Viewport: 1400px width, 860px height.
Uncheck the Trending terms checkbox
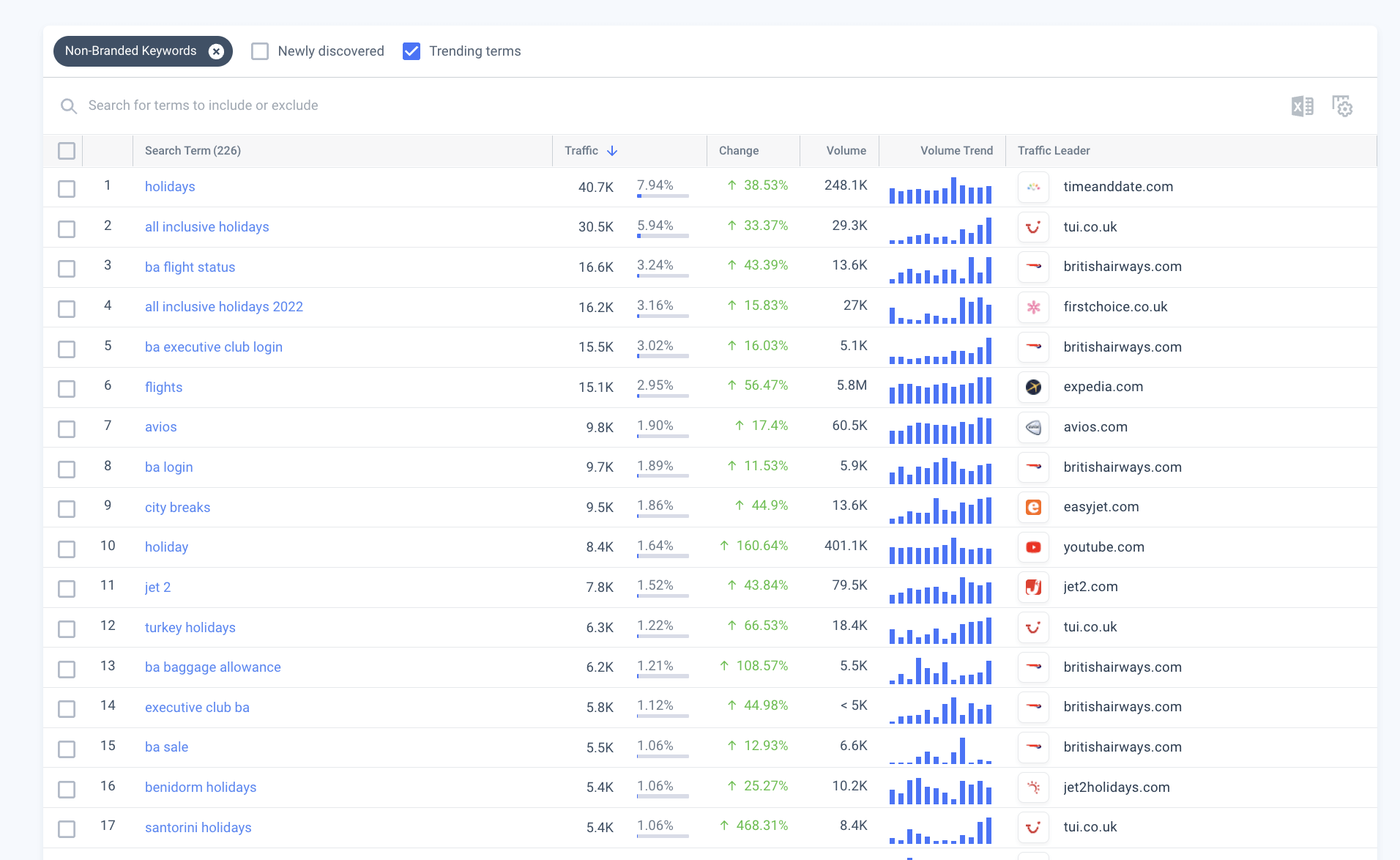point(412,51)
